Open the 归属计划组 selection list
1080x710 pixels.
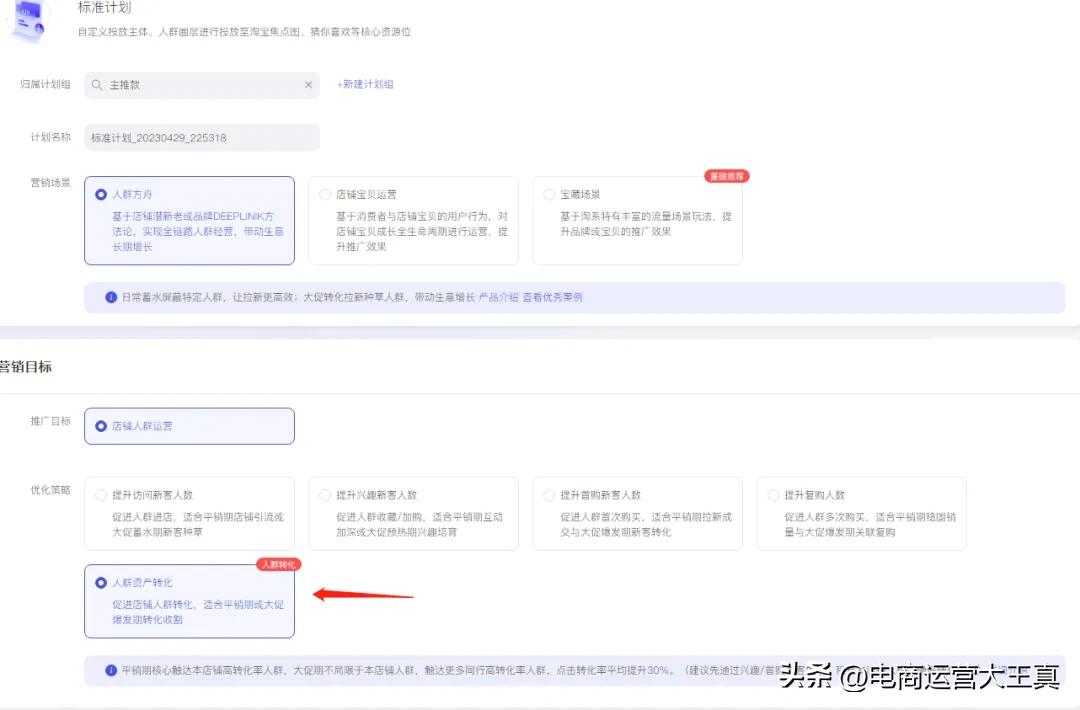[200, 85]
